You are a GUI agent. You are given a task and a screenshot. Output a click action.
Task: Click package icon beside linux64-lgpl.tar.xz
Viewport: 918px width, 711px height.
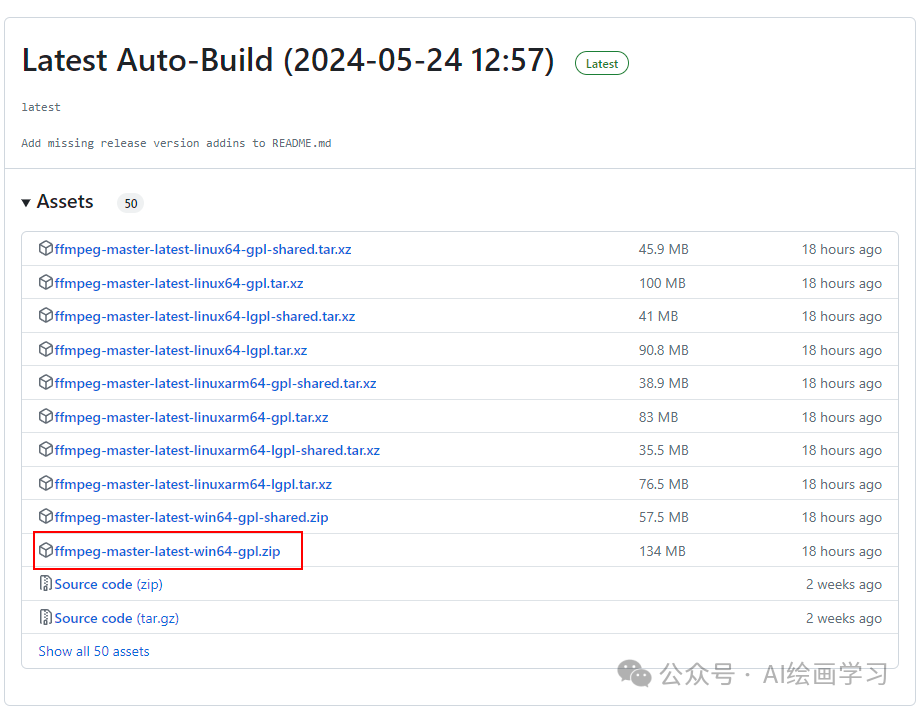click(46, 350)
